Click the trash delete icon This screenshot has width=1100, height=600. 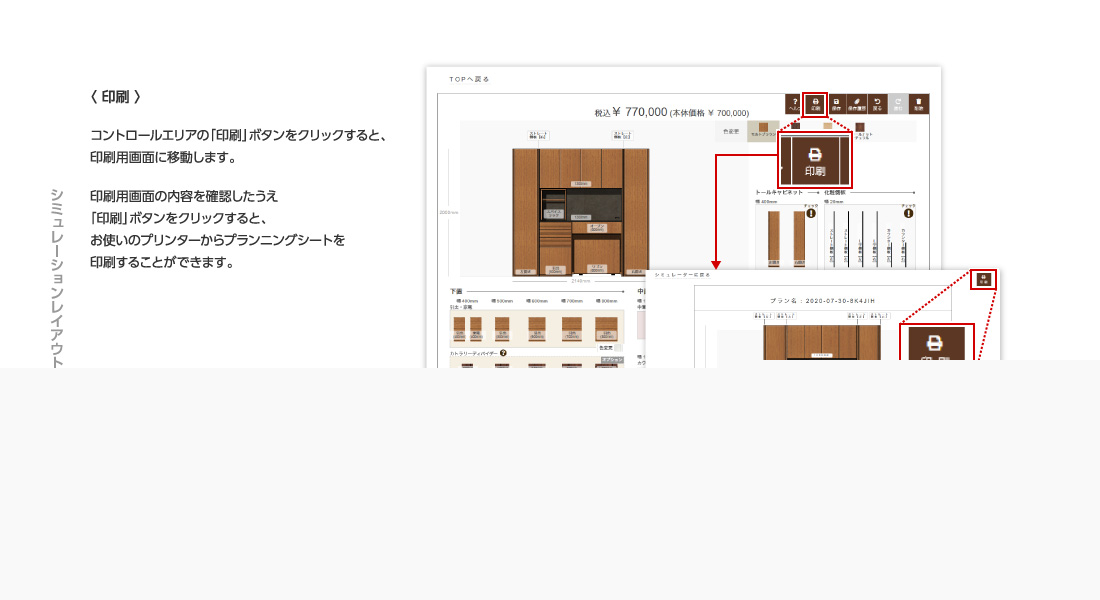click(918, 103)
